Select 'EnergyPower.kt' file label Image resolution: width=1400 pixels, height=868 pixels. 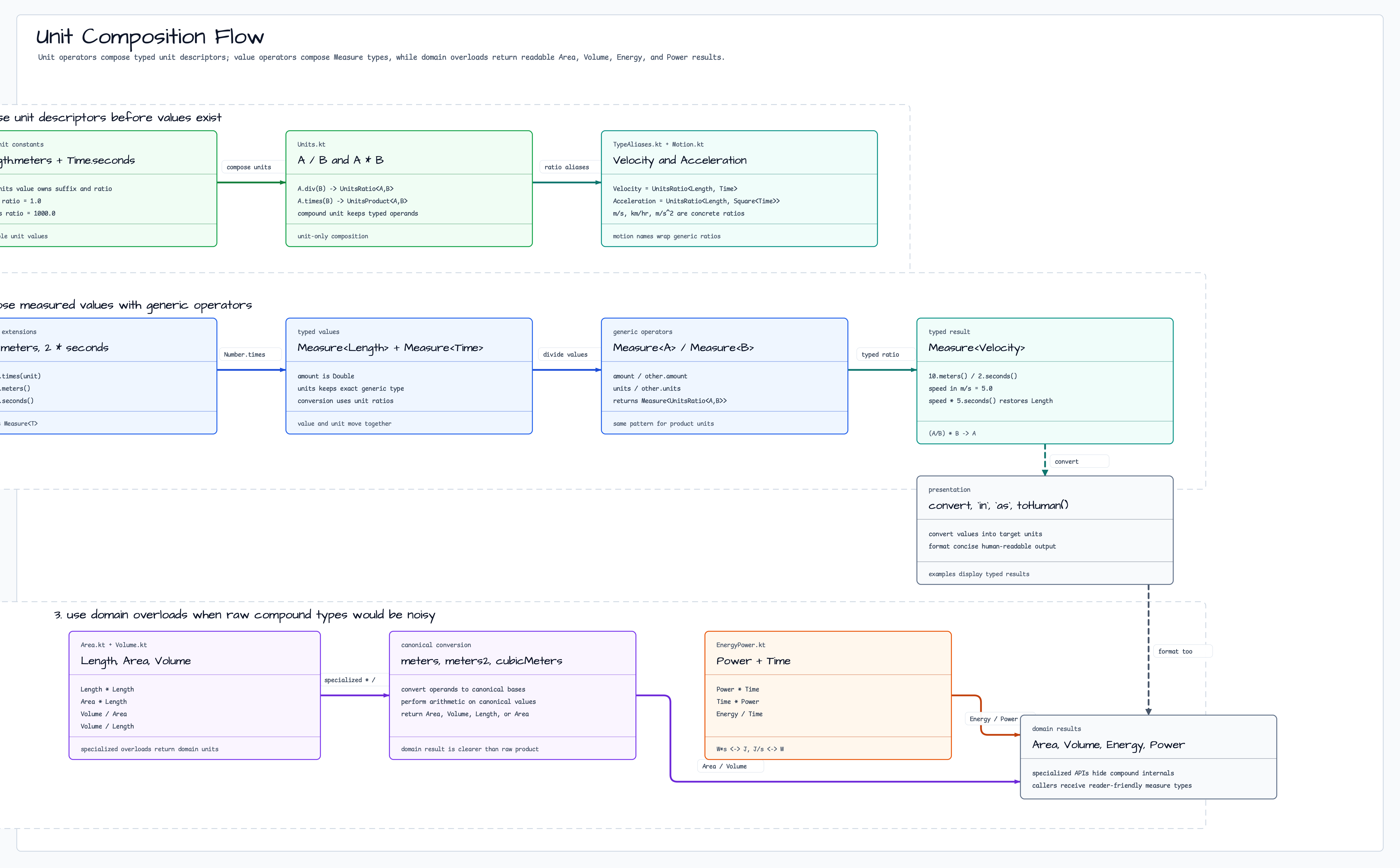(x=741, y=645)
